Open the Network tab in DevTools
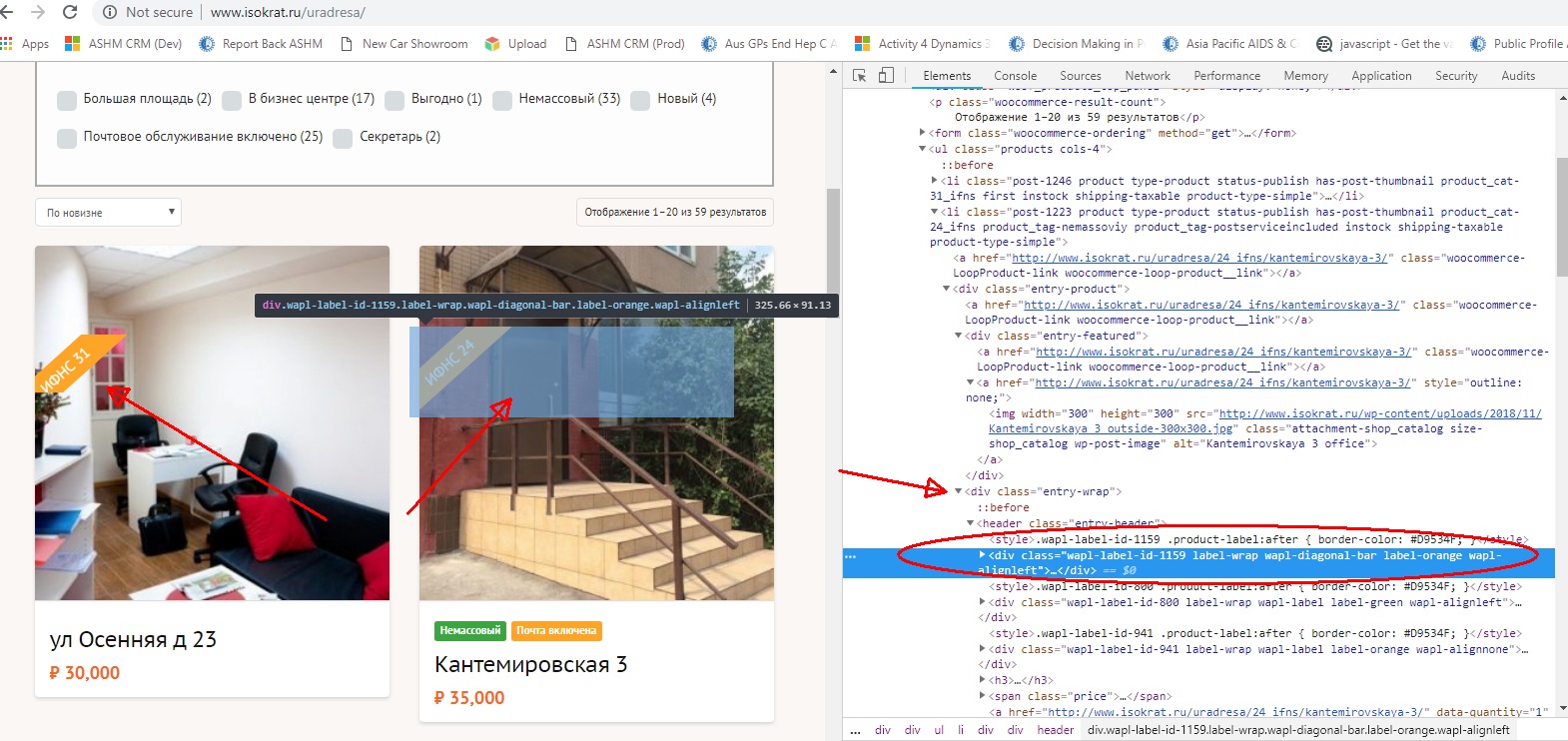This screenshot has height=741, width=1568. pos(1147,76)
